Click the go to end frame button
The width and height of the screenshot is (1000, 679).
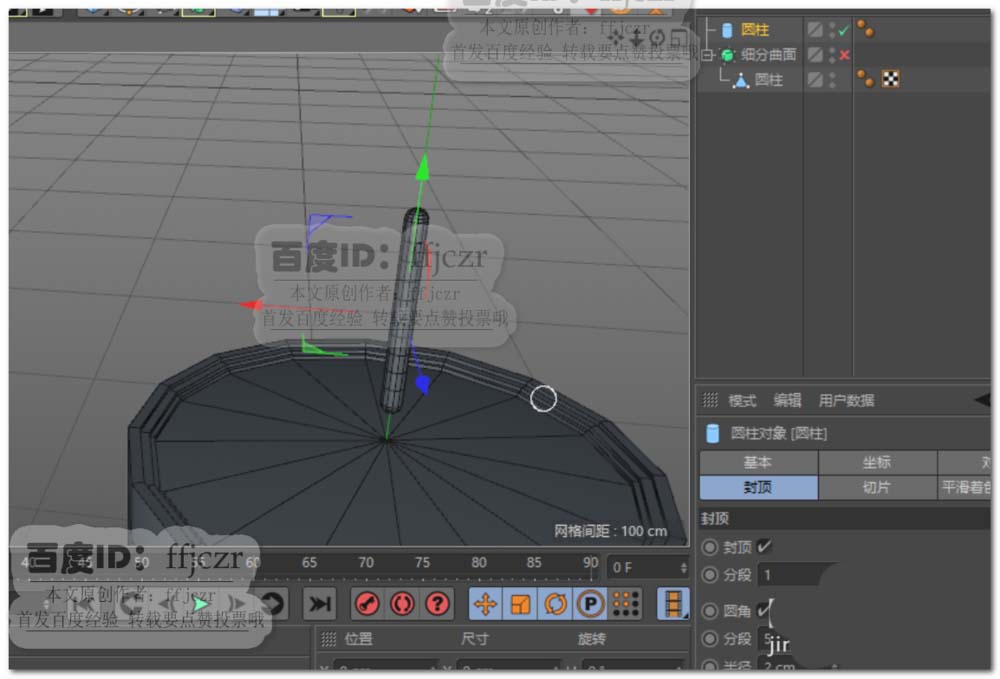pyautogui.click(x=319, y=604)
